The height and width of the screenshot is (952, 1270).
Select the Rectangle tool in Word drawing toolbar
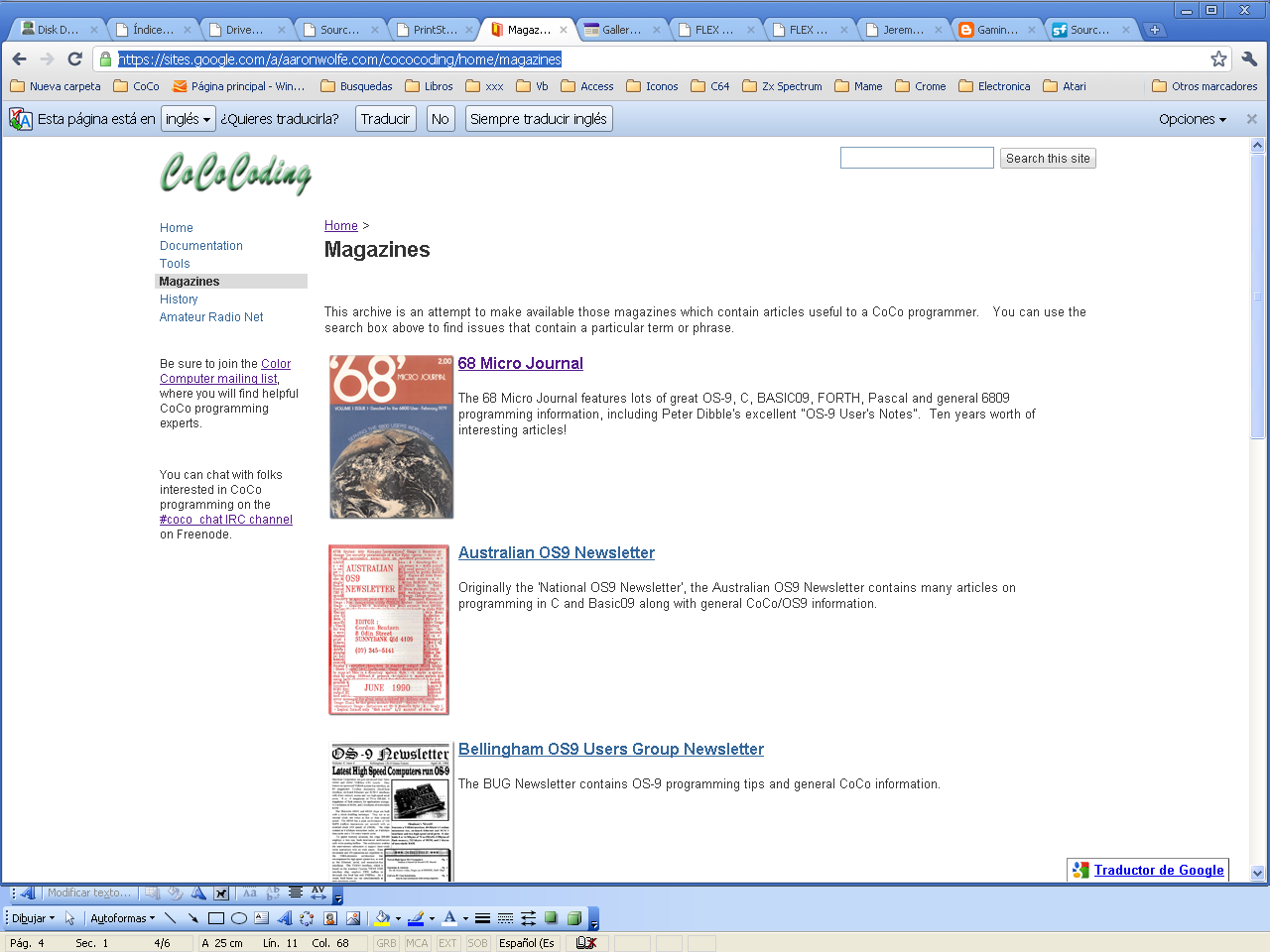pyautogui.click(x=215, y=918)
